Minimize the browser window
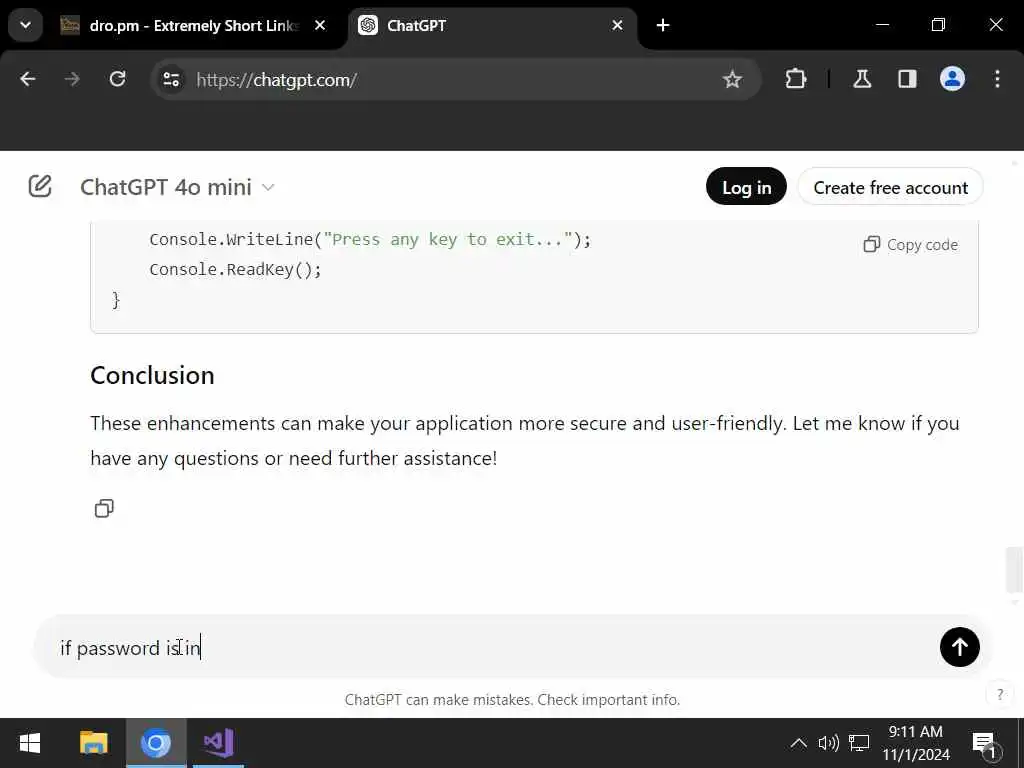This screenshot has height=768, width=1024. pos(882,25)
